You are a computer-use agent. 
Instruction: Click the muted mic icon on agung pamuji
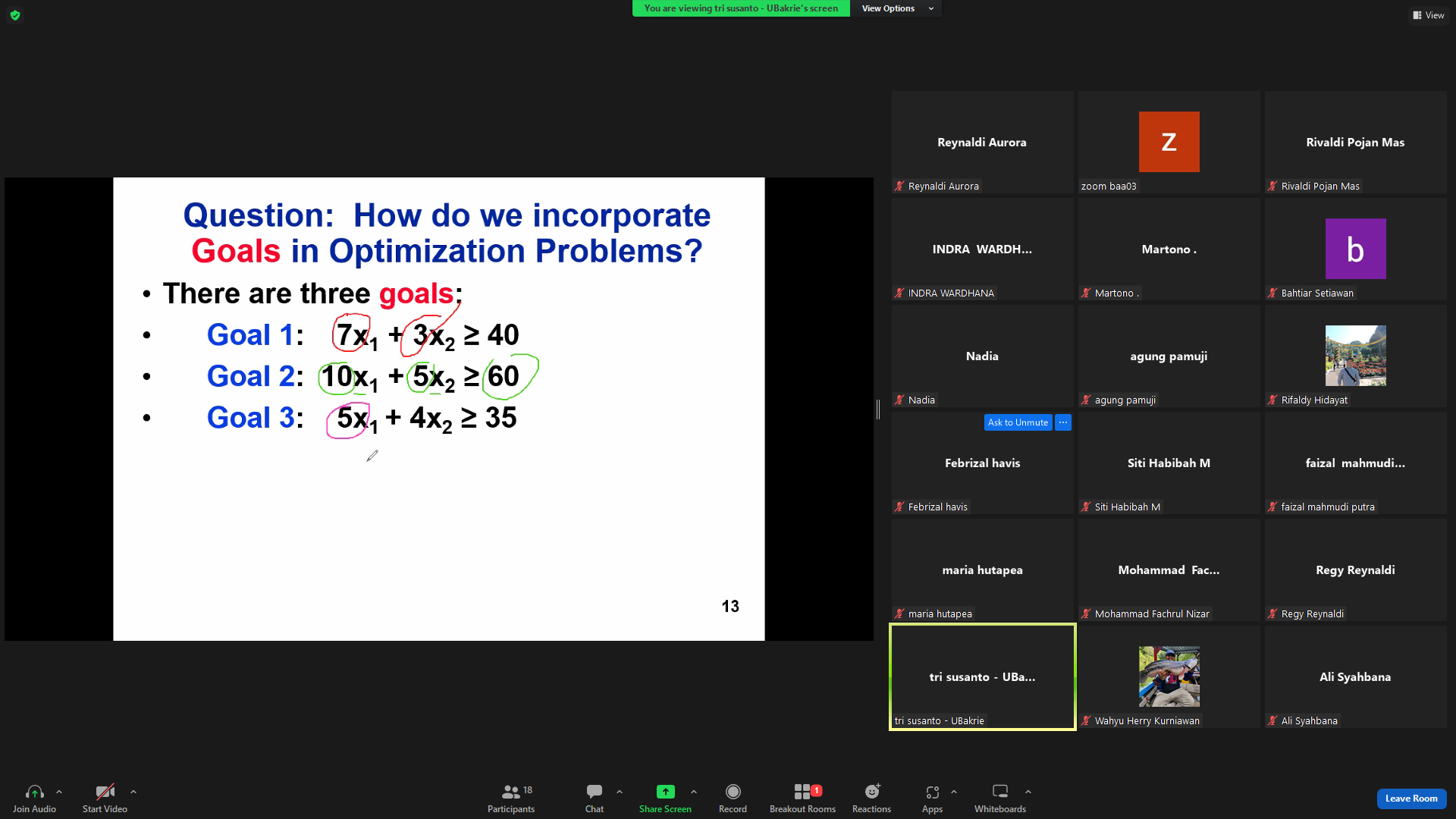(x=1086, y=400)
